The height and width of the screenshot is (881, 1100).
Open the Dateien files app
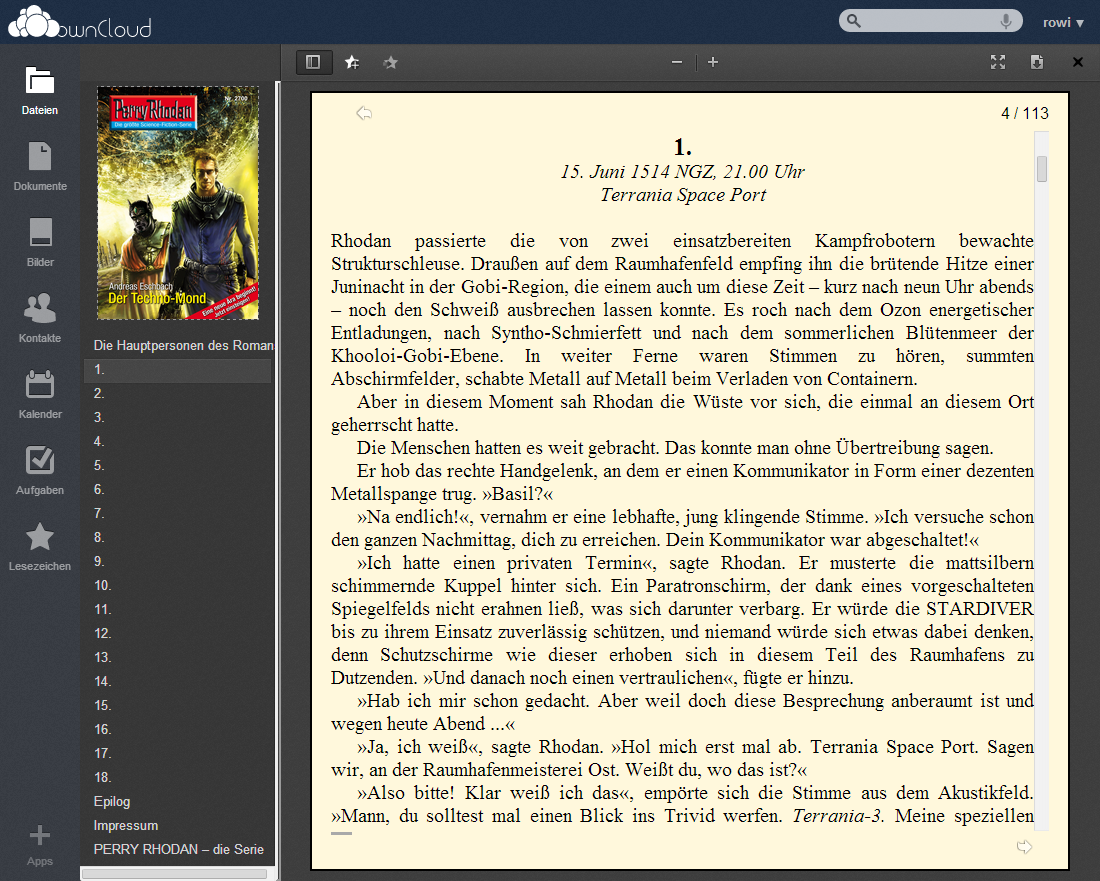coord(40,91)
